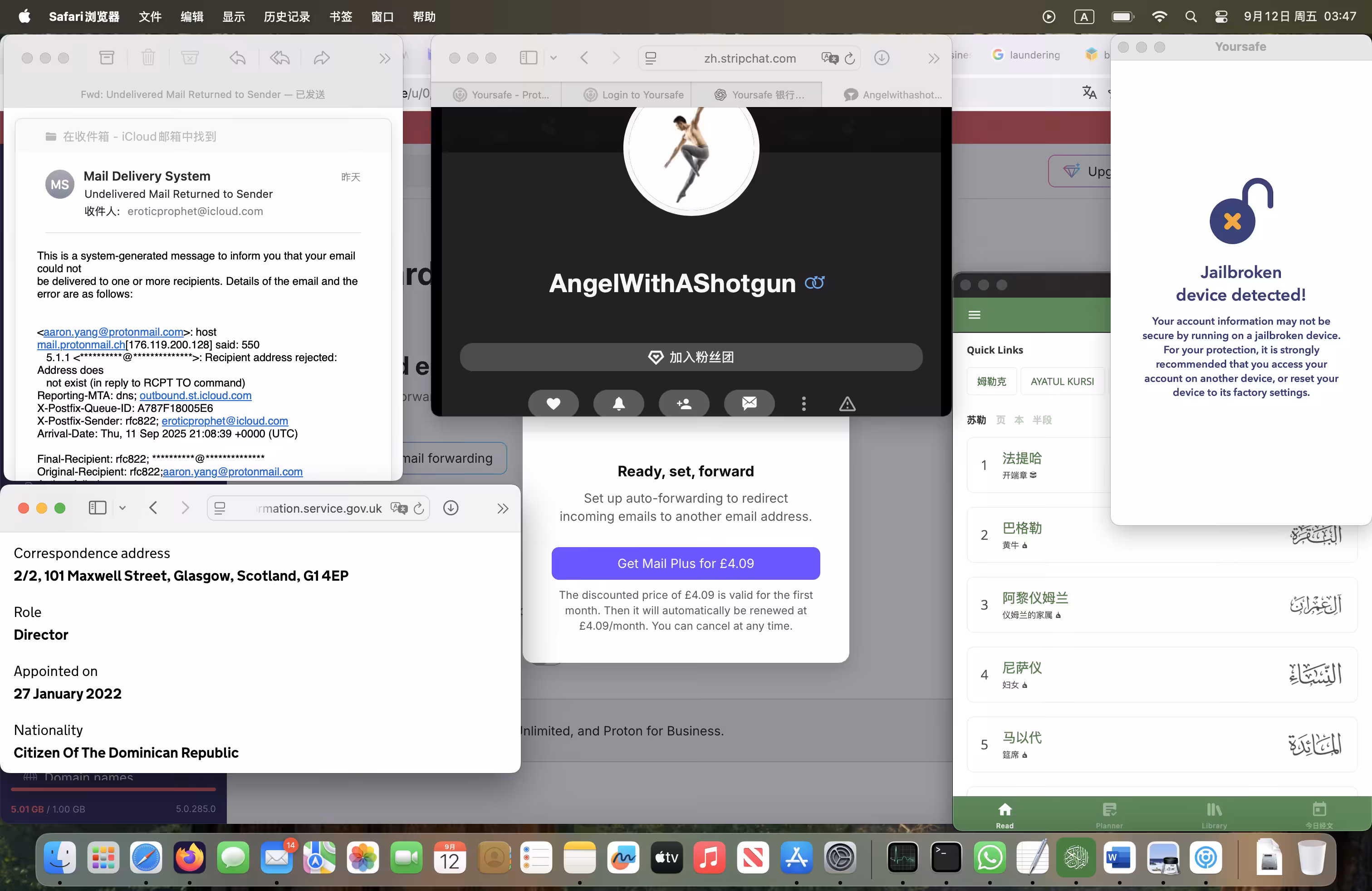1372x891 pixels.
Task: Reload the service.gov.uk page
Action: pyautogui.click(x=419, y=508)
